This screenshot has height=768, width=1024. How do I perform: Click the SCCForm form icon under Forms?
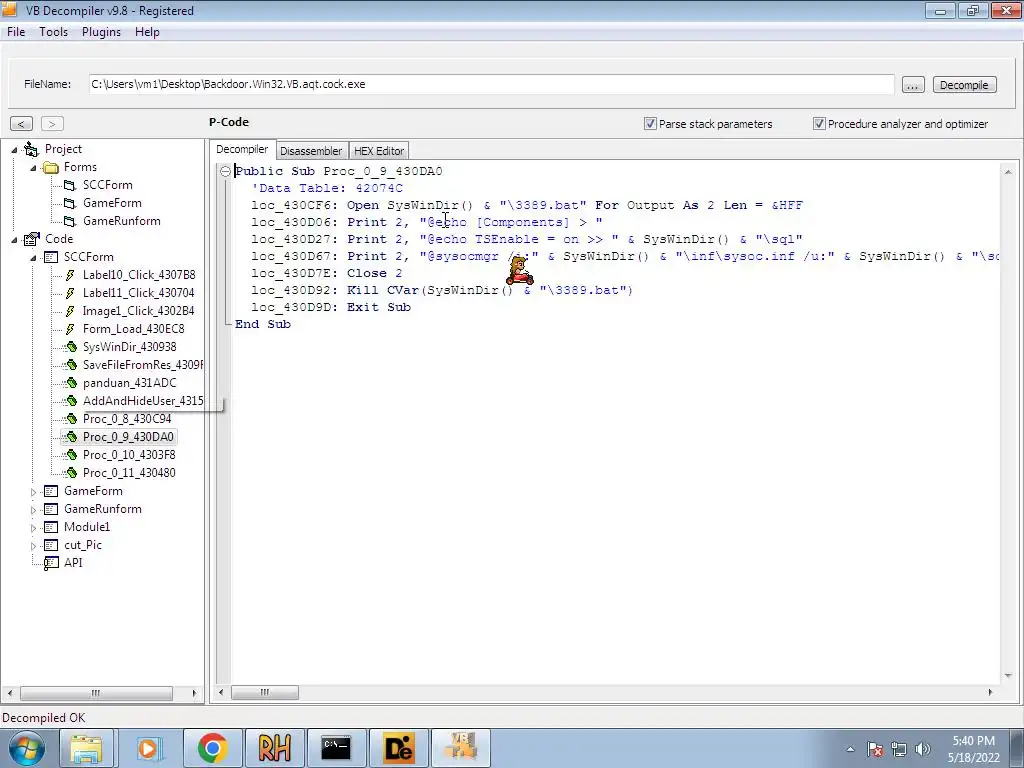[x=69, y=185]
